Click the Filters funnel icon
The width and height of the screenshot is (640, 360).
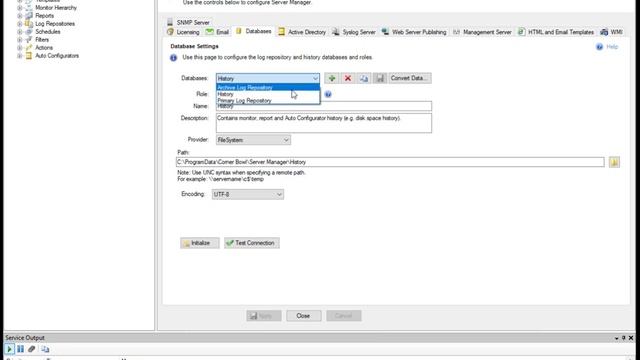[x=29, y=40]
